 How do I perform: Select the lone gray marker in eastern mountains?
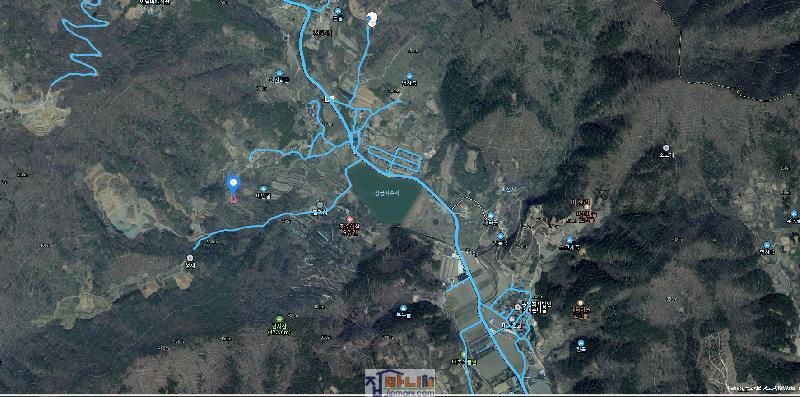(x=666, y=147)
